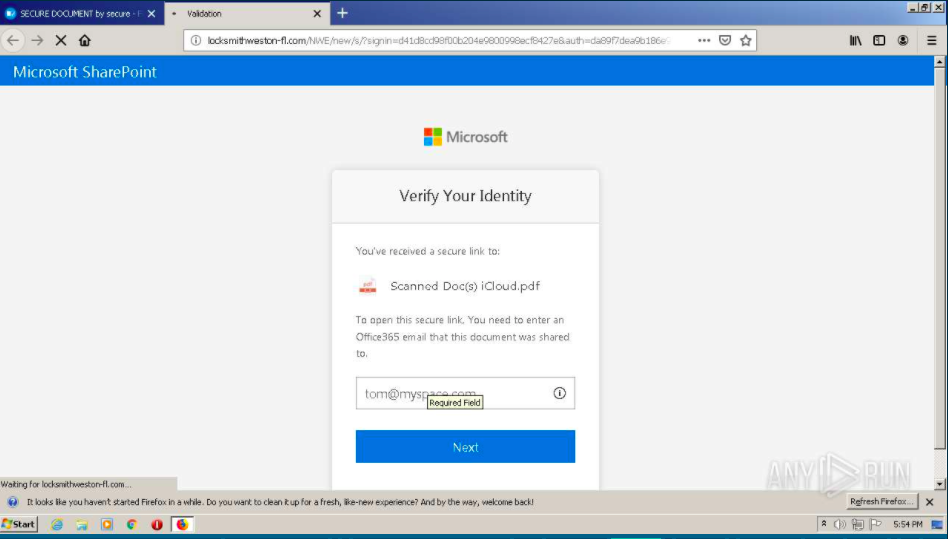Click the 5:54 PM system clock
Image resolution: width=948 pixels, height=539 pixels.
coord(907,524)
